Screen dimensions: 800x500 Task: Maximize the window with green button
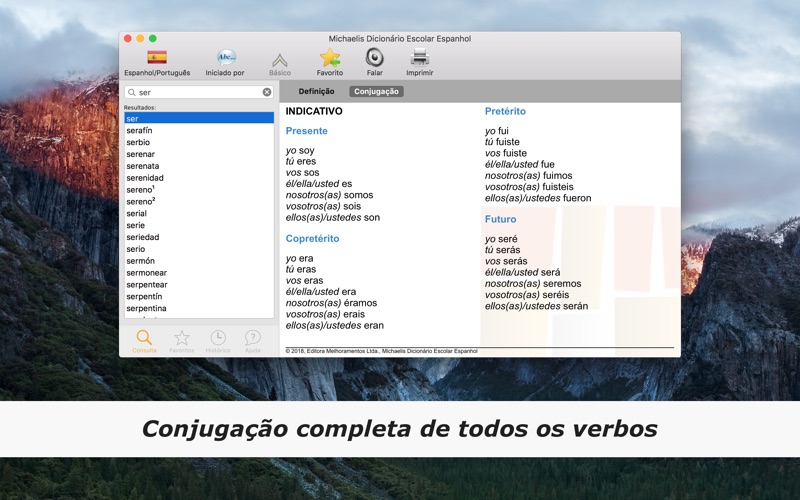(153, 39)
